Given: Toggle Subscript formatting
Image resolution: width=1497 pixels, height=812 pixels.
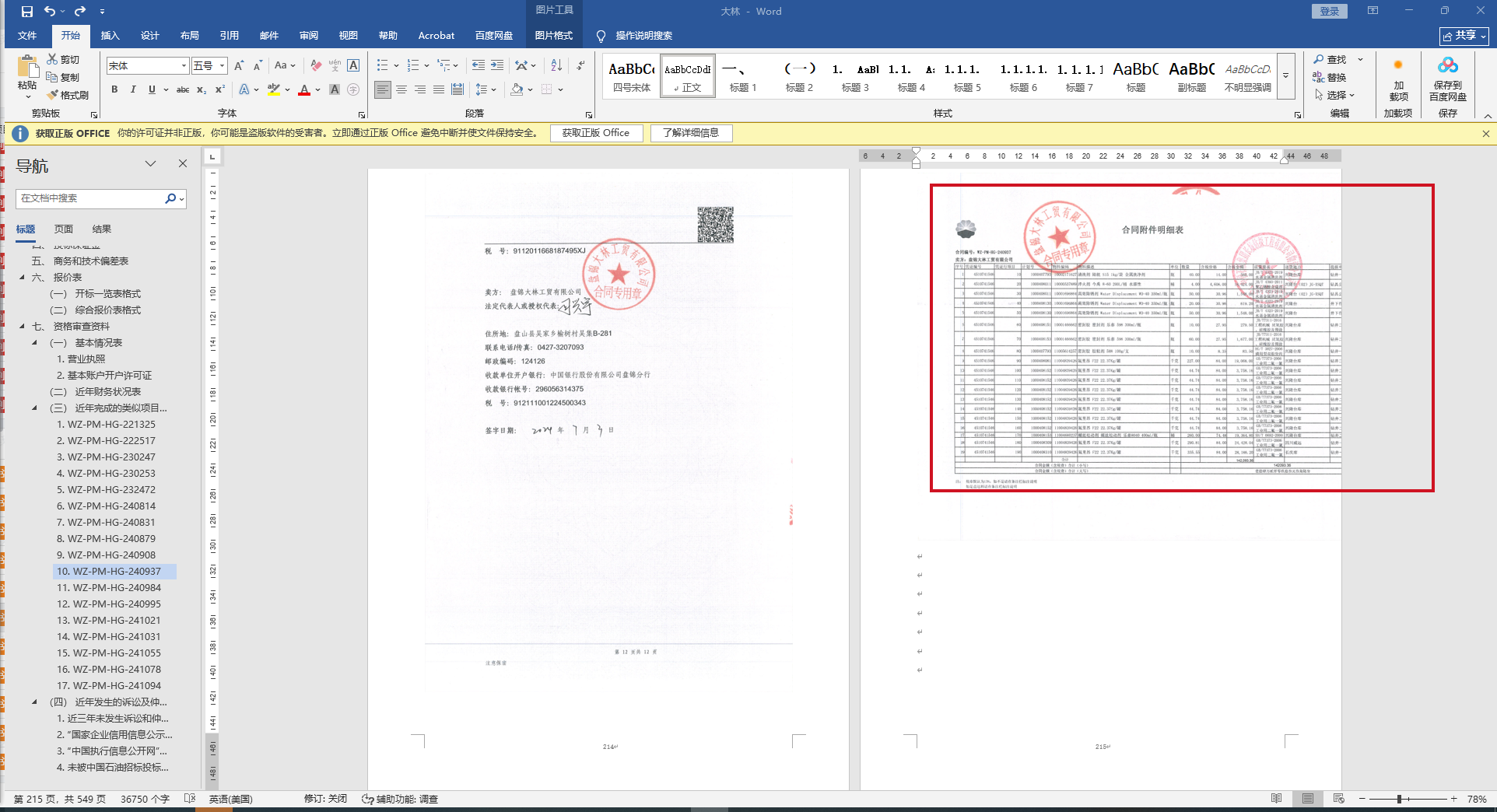Looking at the screenshot, I should (x=202, y=89).
